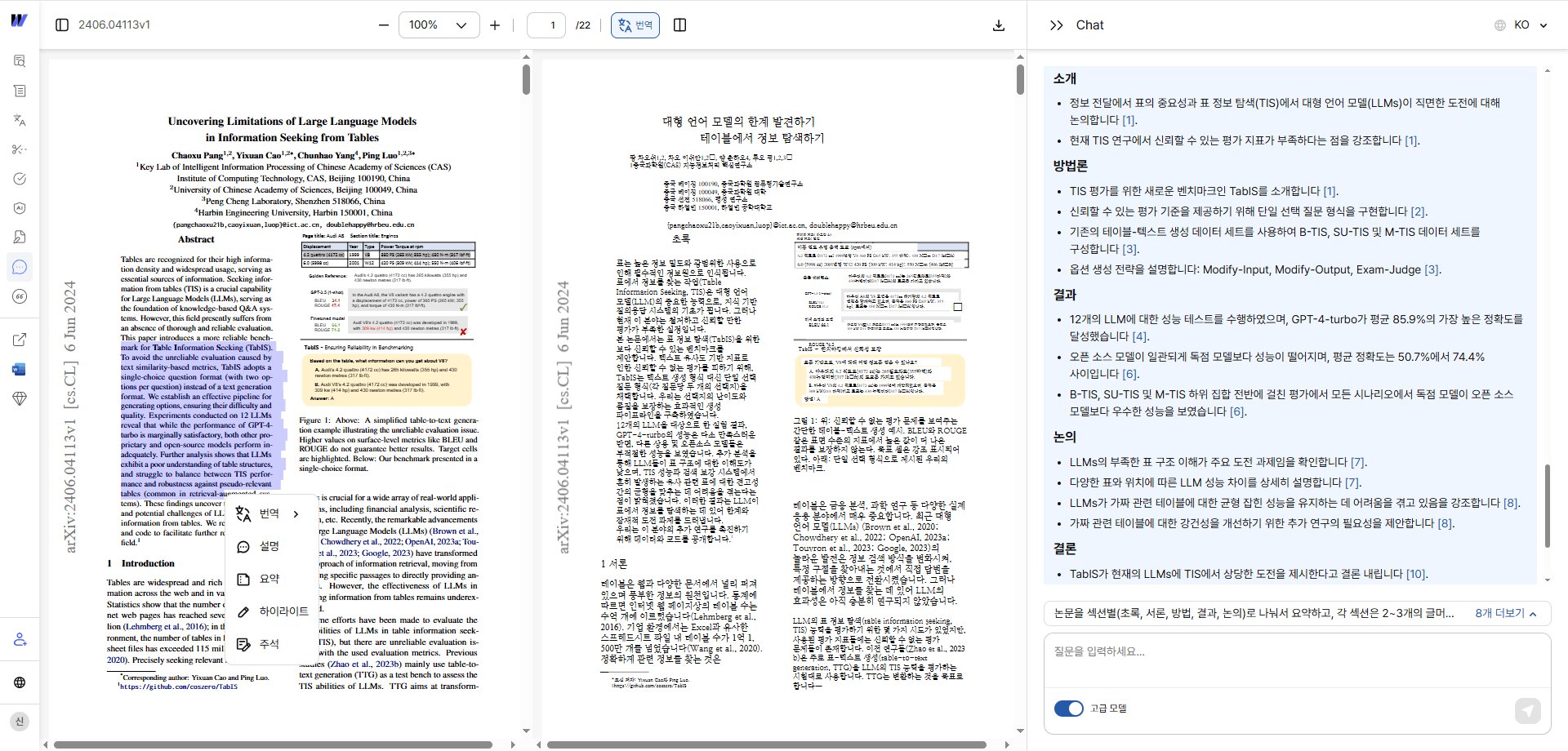1568x751 pixels.
Task: Open the 100% zoom level dropdown
Action: click(x=439, y=24)
